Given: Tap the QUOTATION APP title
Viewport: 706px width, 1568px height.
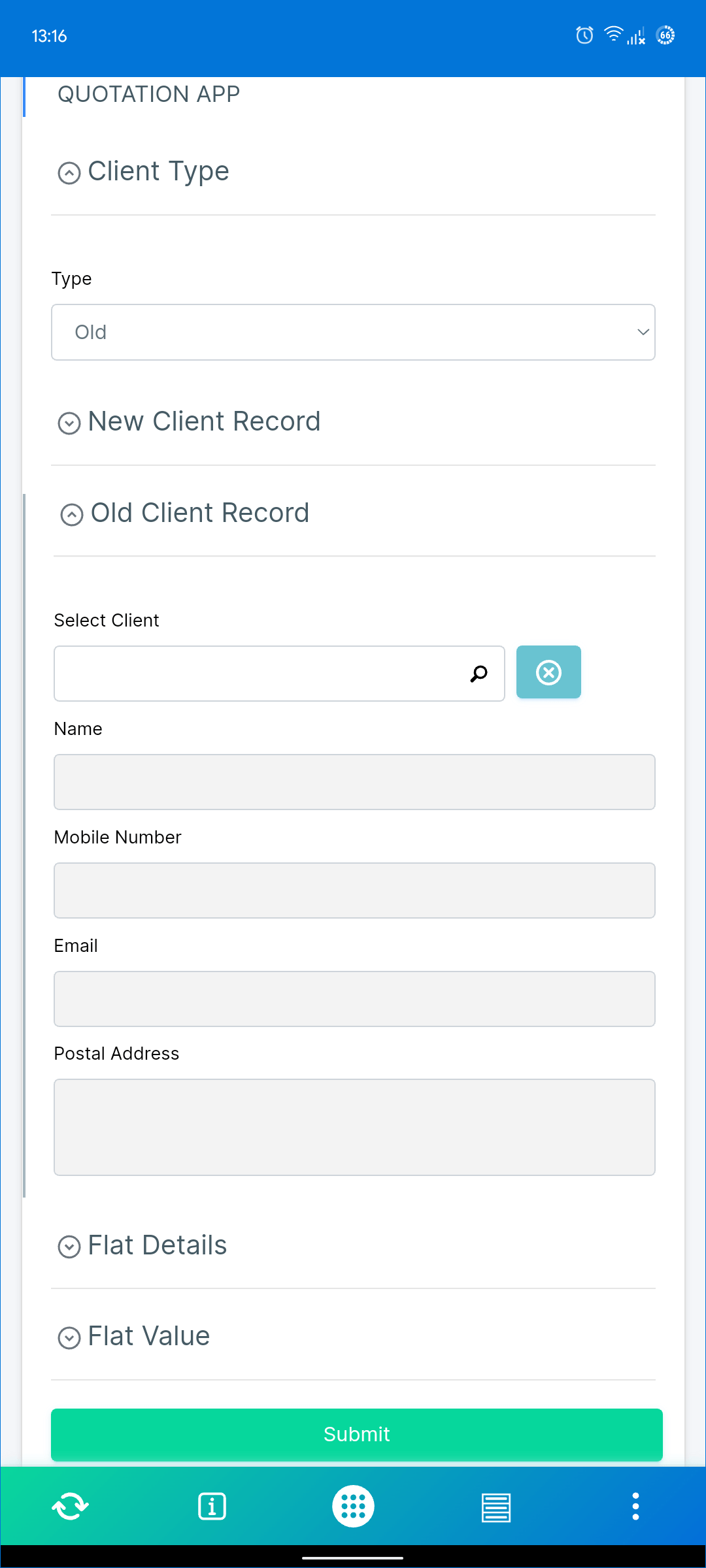Looking at the screenshot, I should 149,95.
